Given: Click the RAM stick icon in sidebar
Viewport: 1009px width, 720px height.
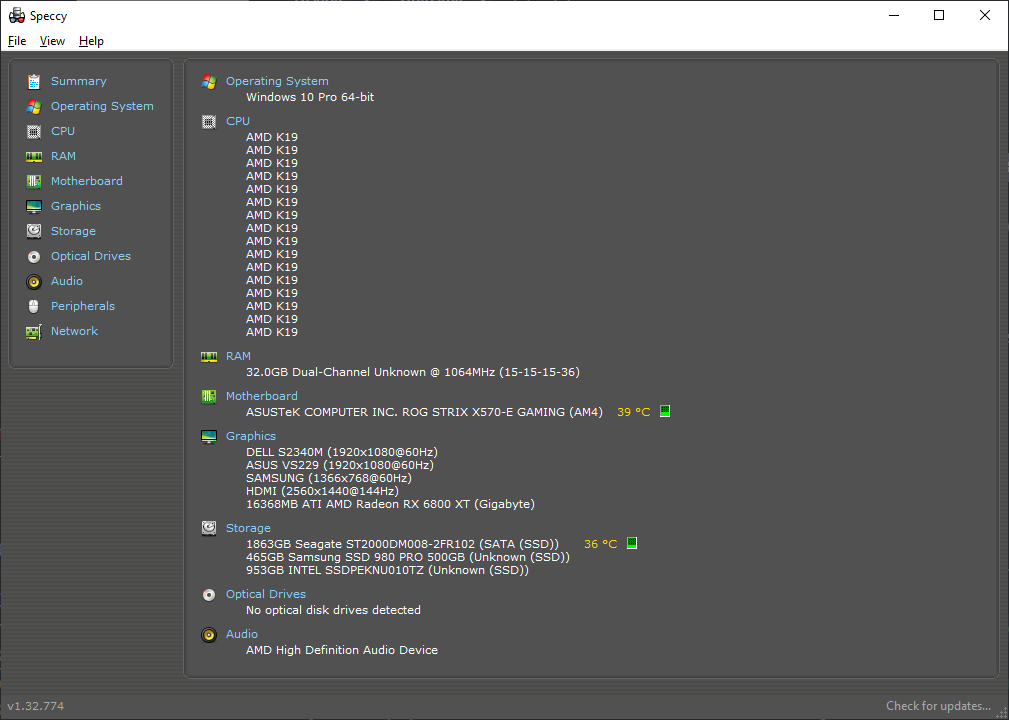Looking at the screenshot, I should click(34, 156).
